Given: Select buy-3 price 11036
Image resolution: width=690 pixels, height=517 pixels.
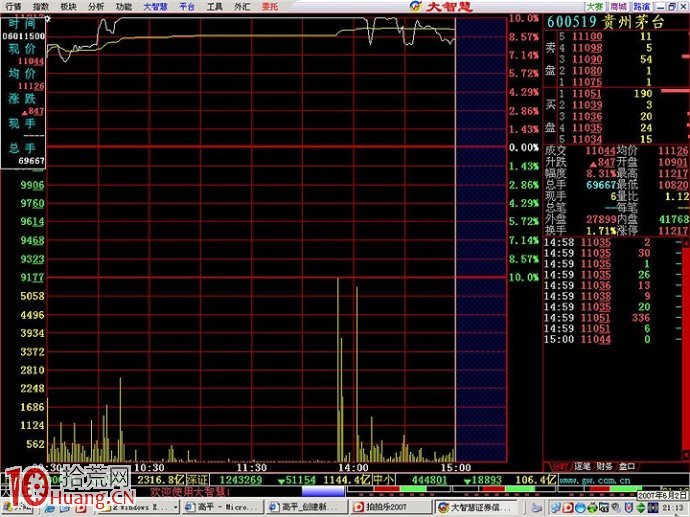Looking at the screenshot, I should click(587, 117).
